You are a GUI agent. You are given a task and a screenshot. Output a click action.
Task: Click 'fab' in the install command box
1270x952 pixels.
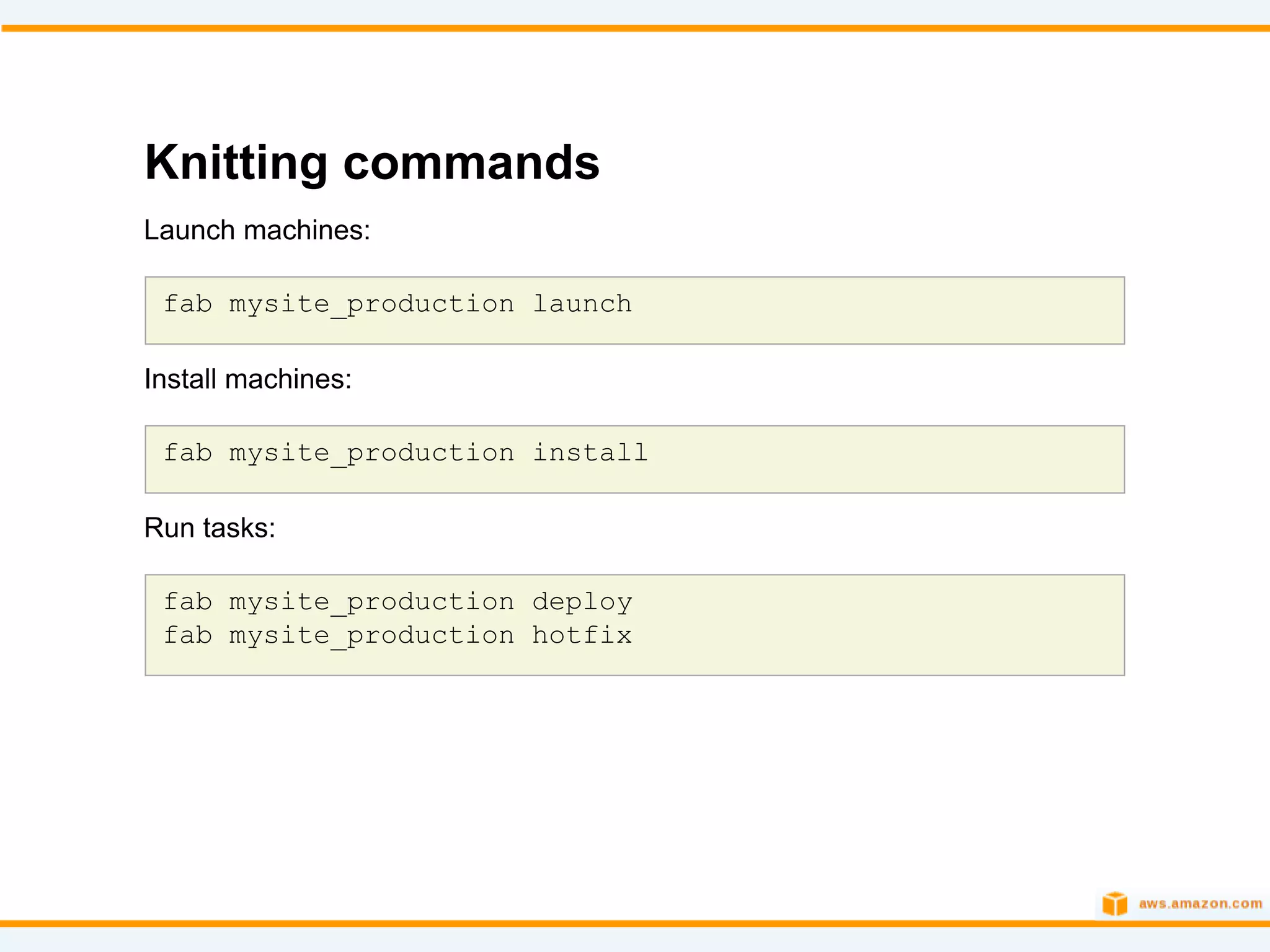click(187, 453)
